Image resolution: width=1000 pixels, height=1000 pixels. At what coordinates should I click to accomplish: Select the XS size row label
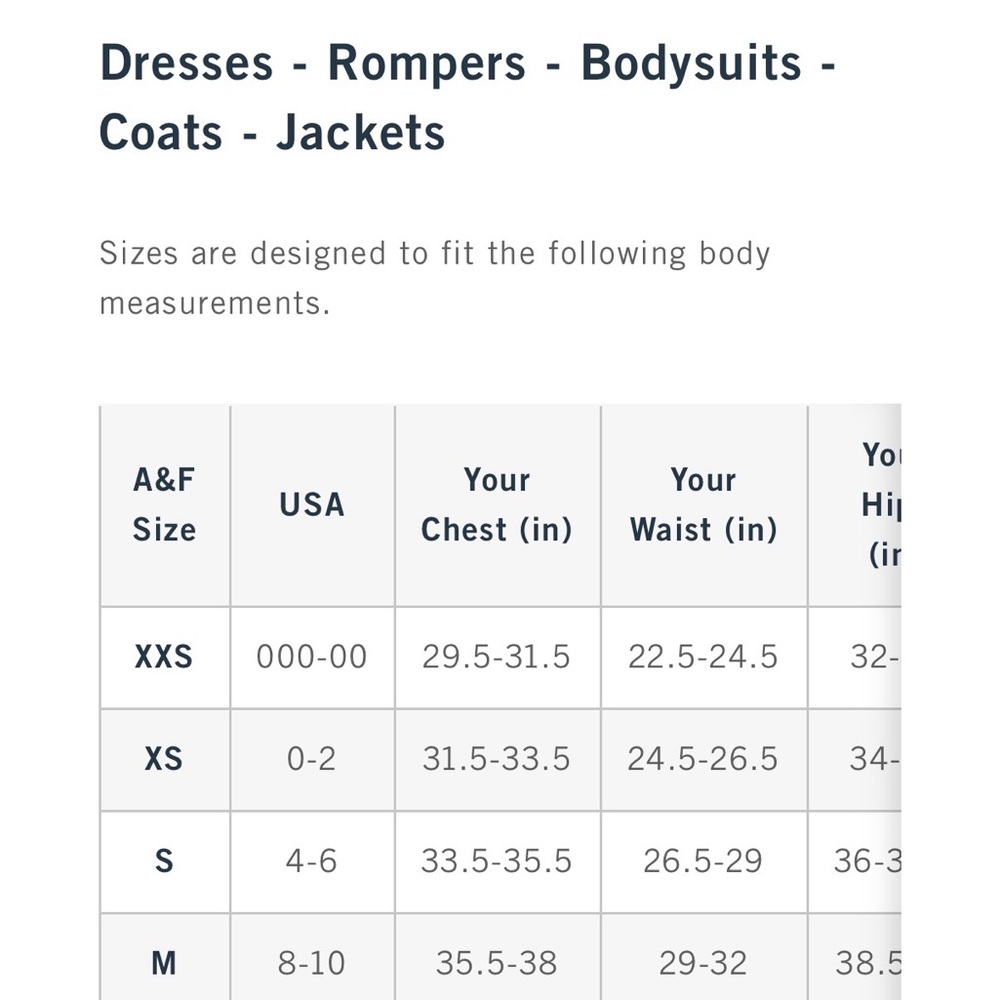(165, 759)
